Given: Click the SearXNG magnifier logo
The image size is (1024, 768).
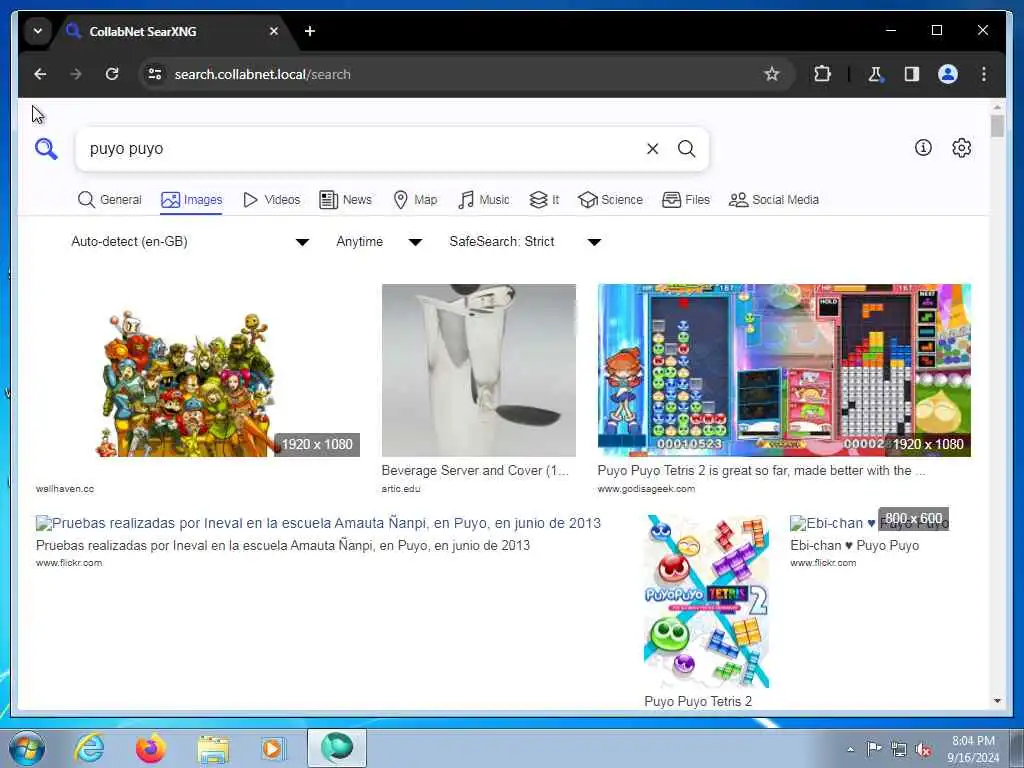Looking at the screenshot, I should [46, 149].
